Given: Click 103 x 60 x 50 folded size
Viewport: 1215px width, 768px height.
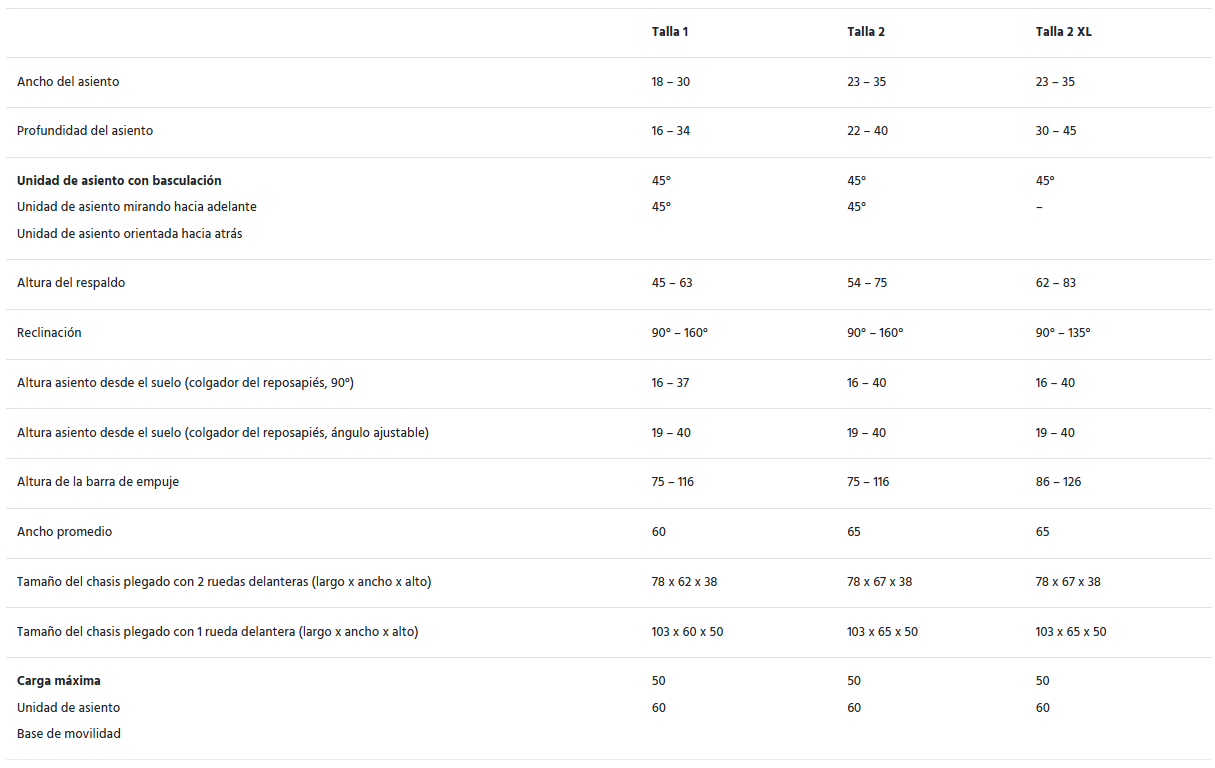Looking at the screenshot, I should coord(687,632).
